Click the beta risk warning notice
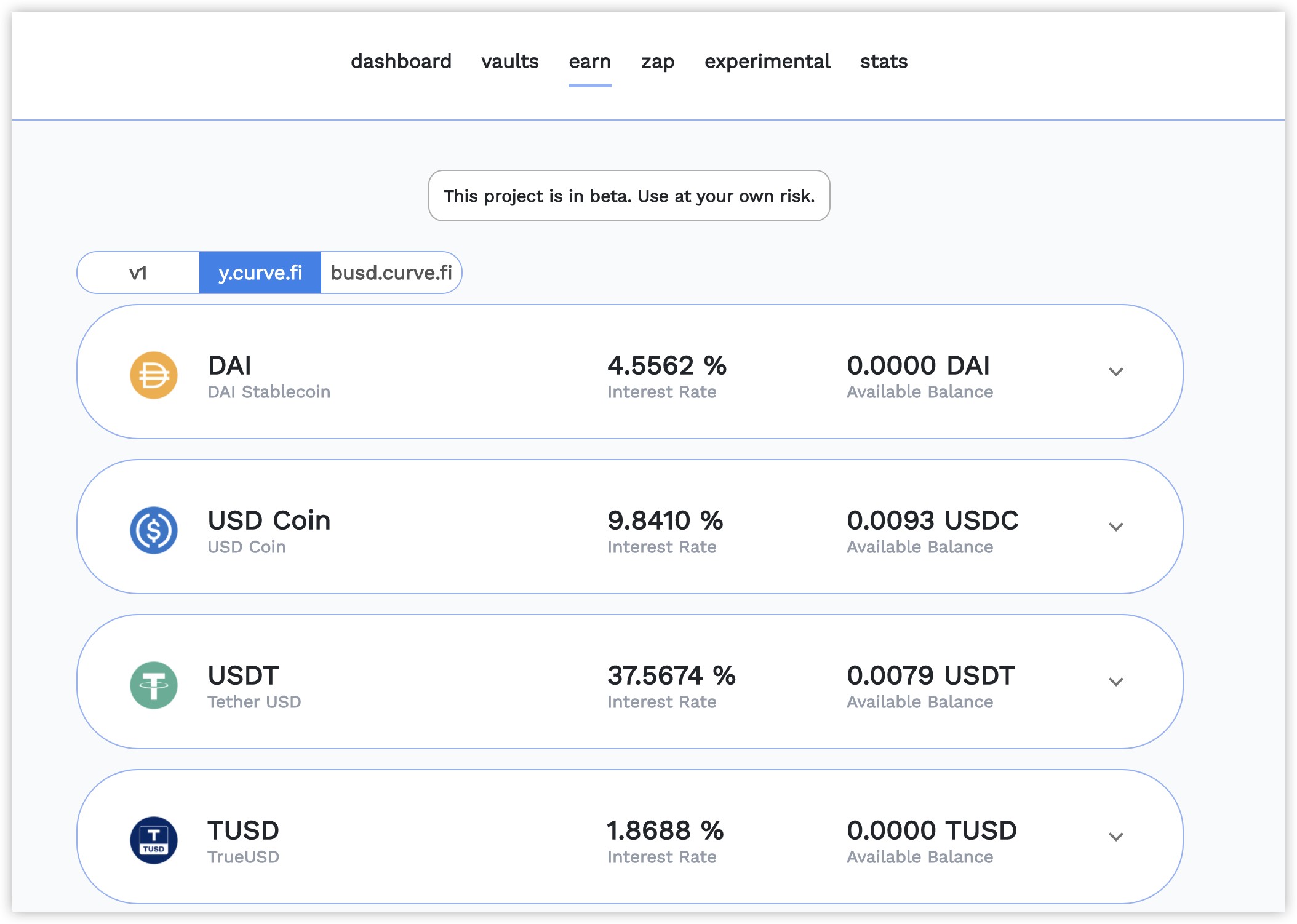1297x924 pixels. pyautogui.click(x=629, y=196)
